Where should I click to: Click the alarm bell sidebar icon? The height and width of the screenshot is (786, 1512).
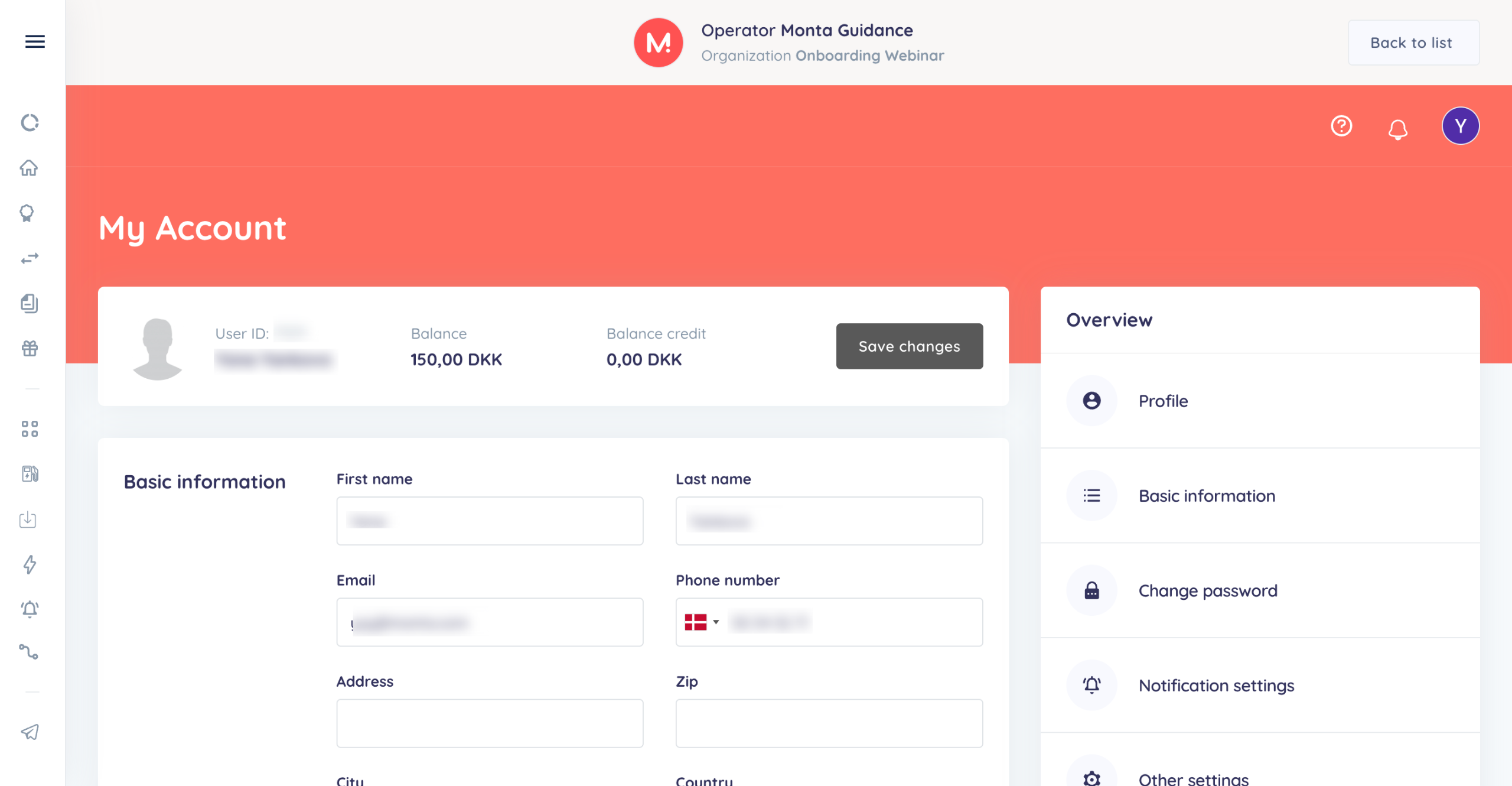click(30, 609)
